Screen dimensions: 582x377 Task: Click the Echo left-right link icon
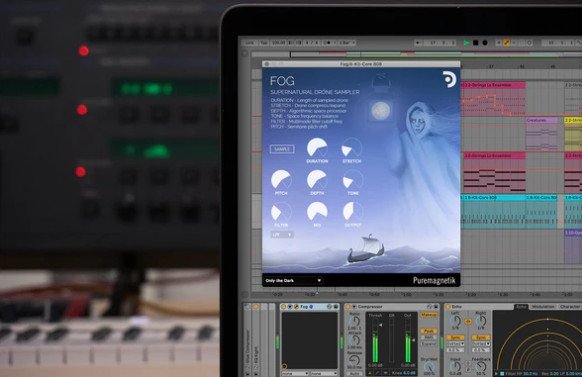pos(468,322)
